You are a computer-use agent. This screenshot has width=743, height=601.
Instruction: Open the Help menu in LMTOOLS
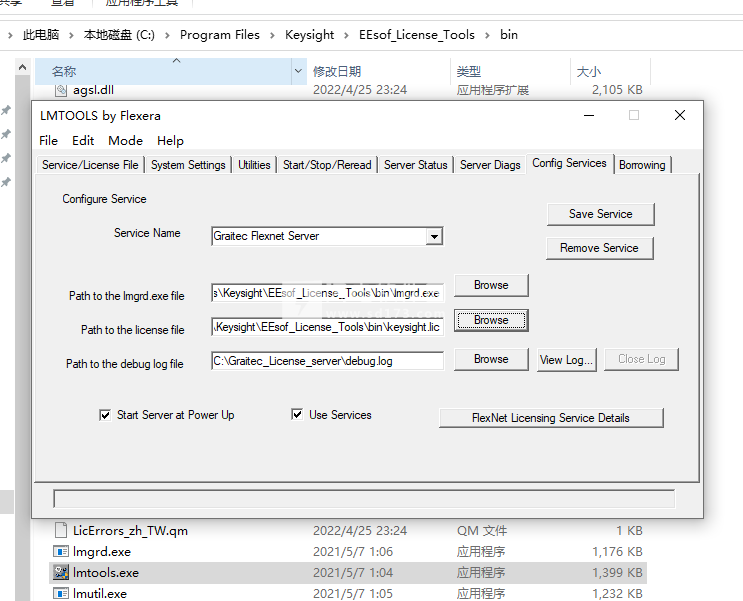170,141
